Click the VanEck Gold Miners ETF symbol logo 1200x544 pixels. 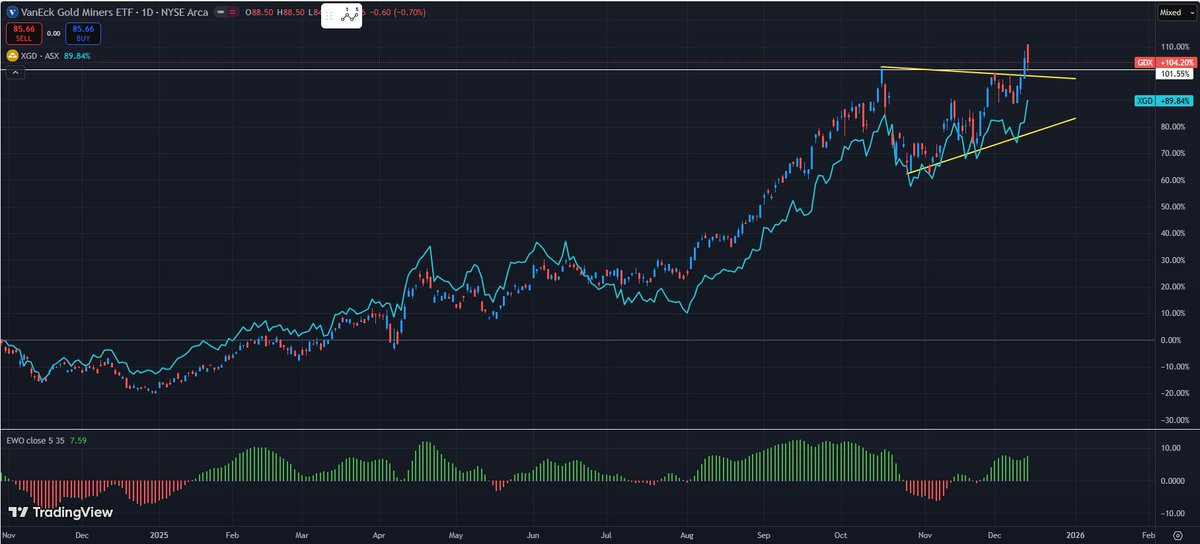(12, 12)
